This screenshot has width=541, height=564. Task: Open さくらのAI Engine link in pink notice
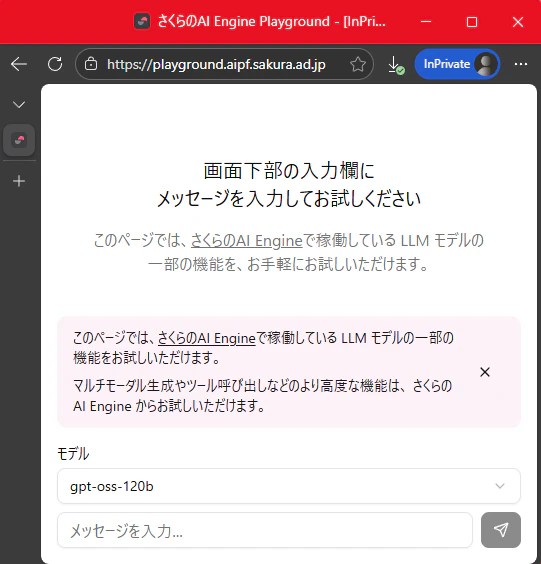pyautogui.click(x=207, y=338)
